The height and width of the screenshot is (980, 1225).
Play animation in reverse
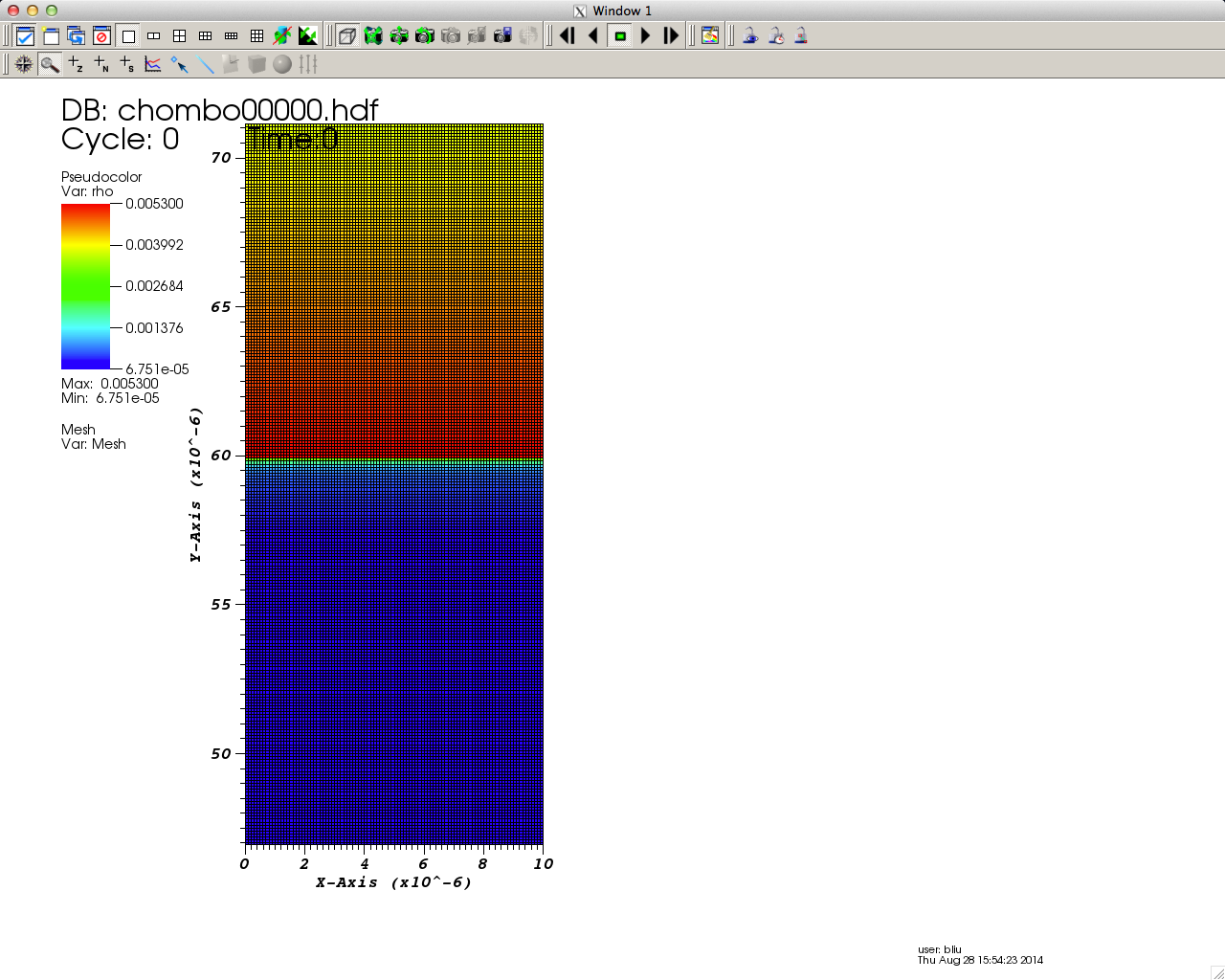coord(593,36)
